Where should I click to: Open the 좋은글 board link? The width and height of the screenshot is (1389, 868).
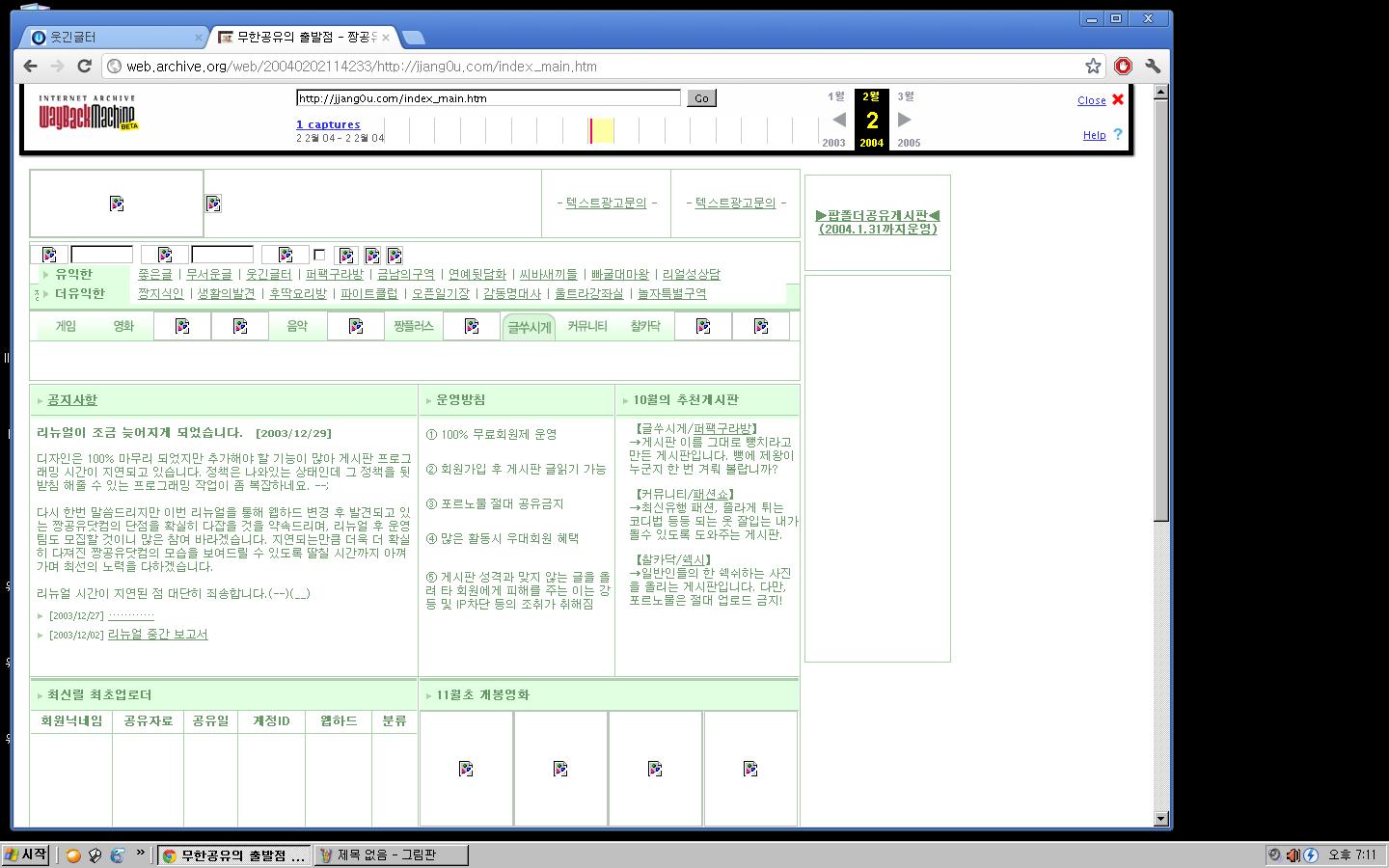[x=154, y=274]
